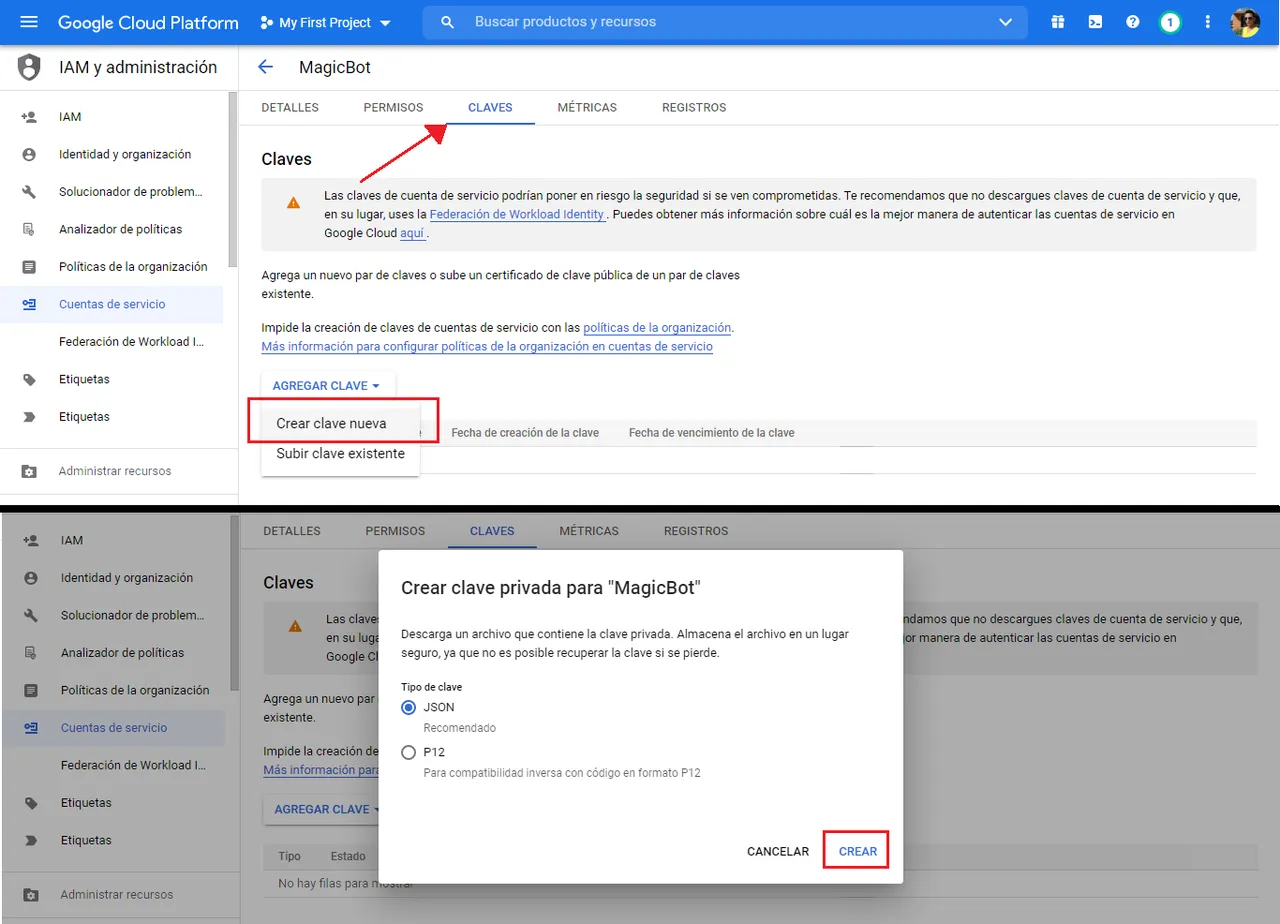
Task: Open the políticas de la organización link
Action: click(657, 327)
